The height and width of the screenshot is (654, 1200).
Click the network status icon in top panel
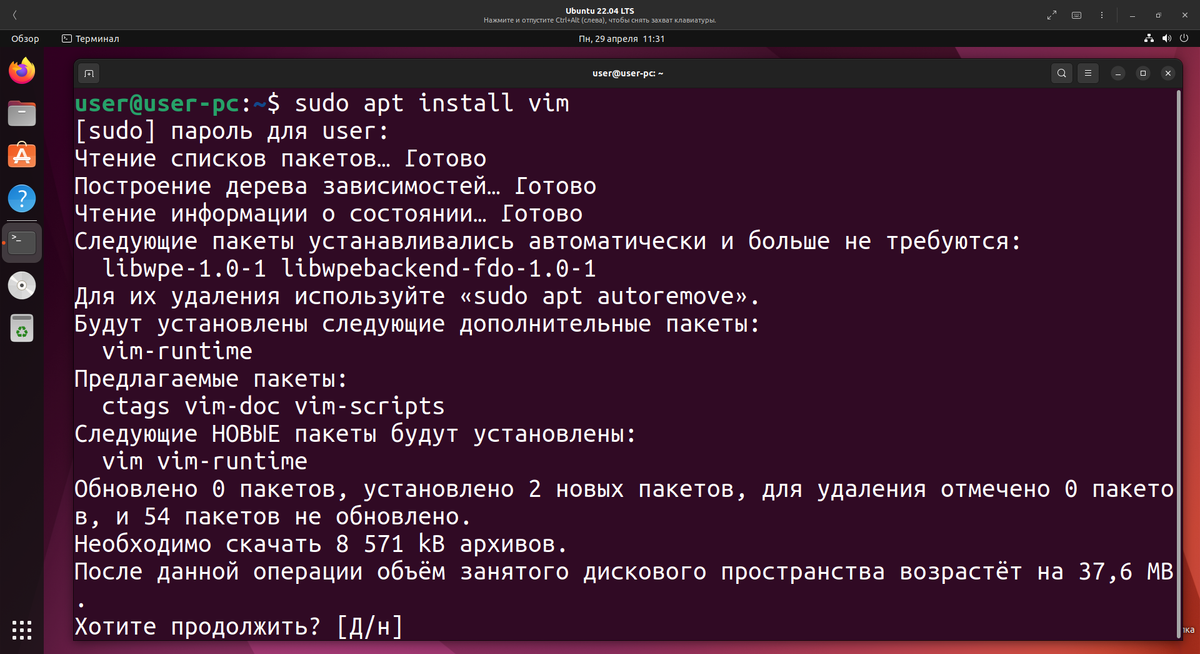click(1148, 38)
